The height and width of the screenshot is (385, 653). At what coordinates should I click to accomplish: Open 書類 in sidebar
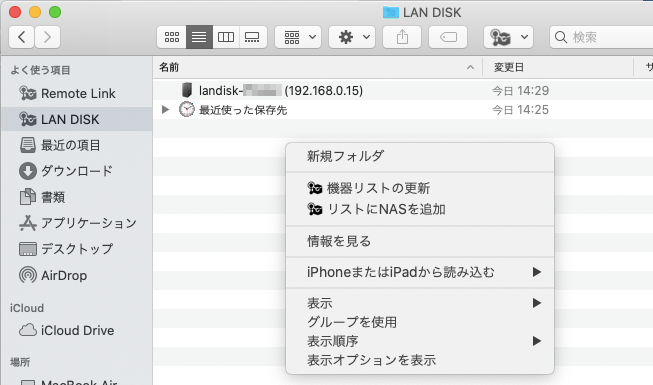77,197
